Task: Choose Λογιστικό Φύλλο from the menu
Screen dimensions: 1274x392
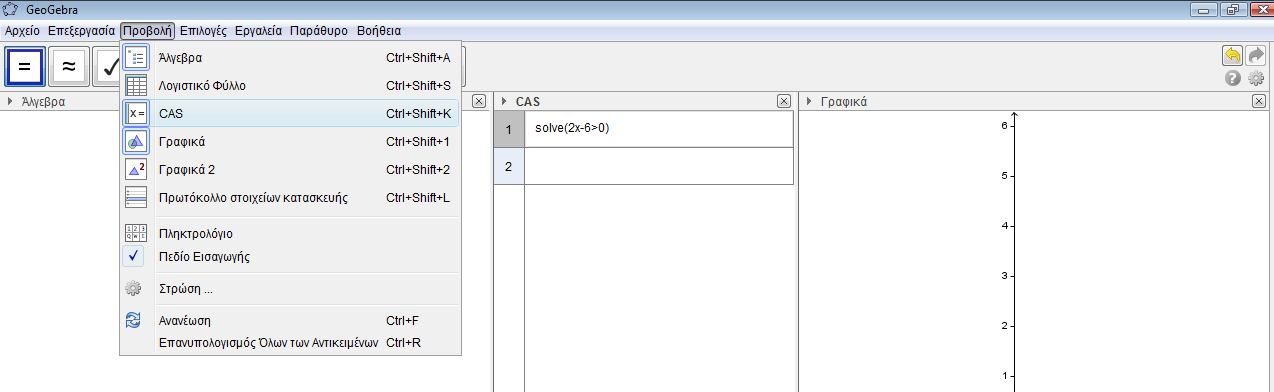Action: pos(290,86)
